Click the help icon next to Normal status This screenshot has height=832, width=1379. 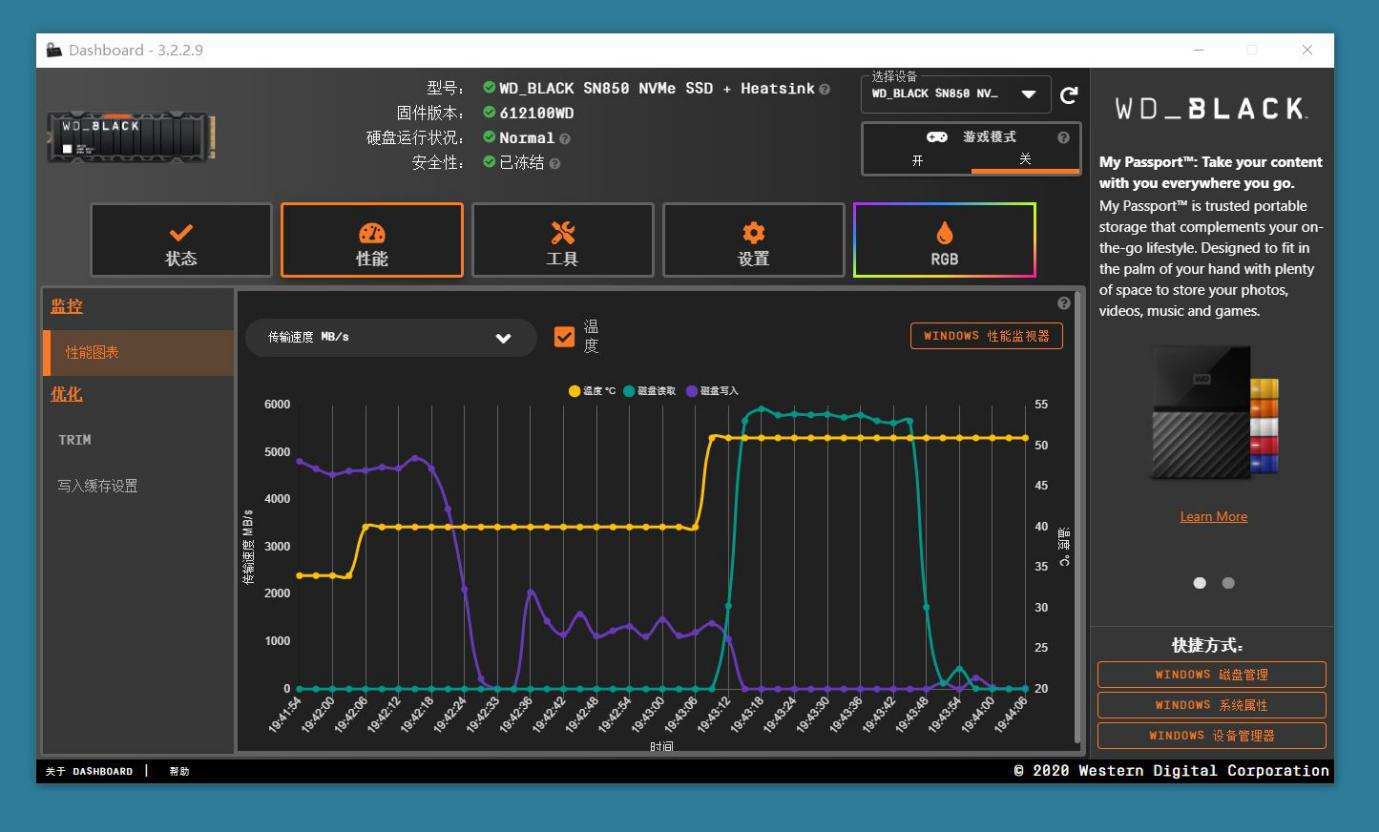565,139
